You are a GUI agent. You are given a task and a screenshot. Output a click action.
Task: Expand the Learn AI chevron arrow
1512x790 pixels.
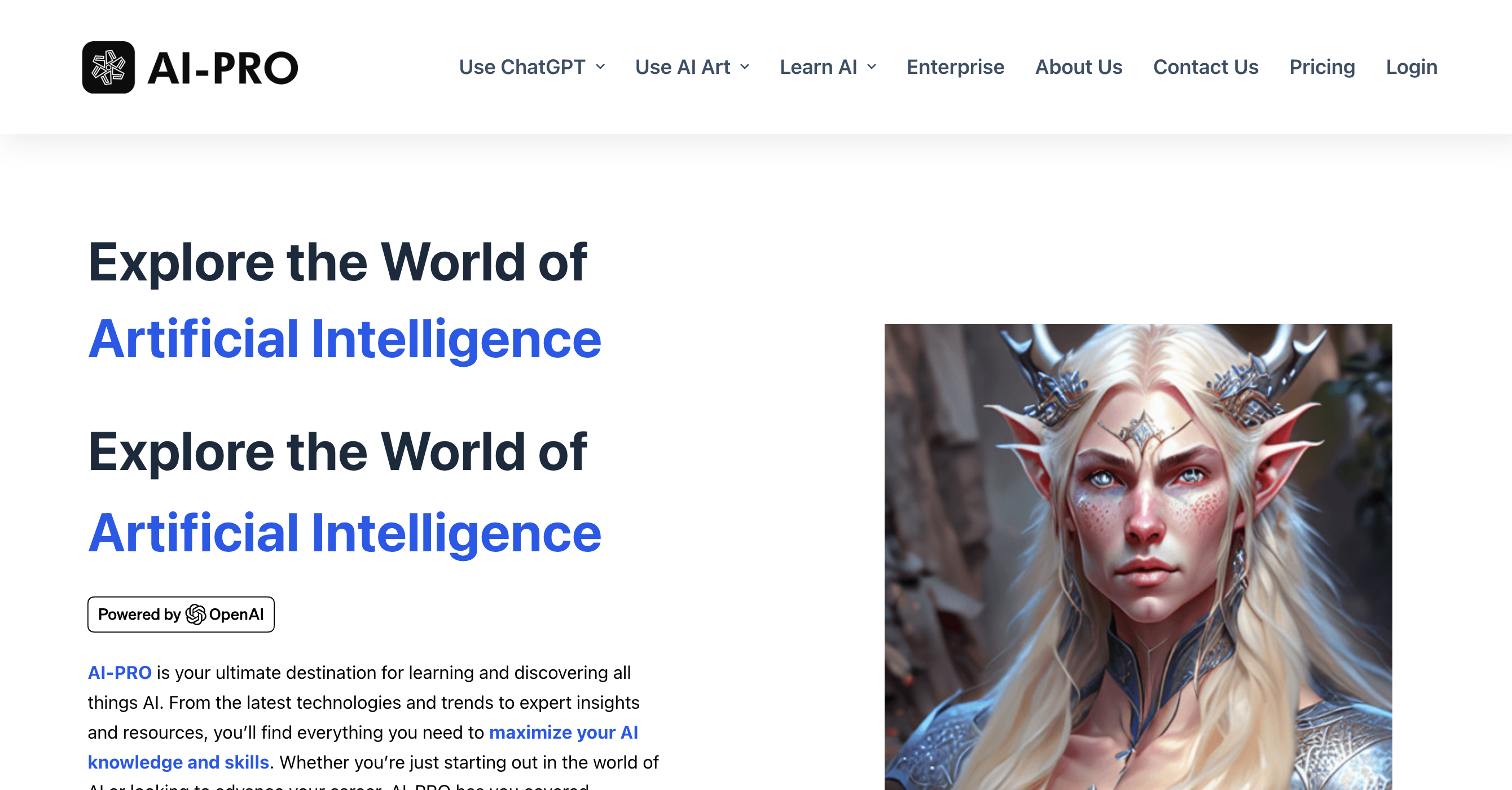pos(872,67)
